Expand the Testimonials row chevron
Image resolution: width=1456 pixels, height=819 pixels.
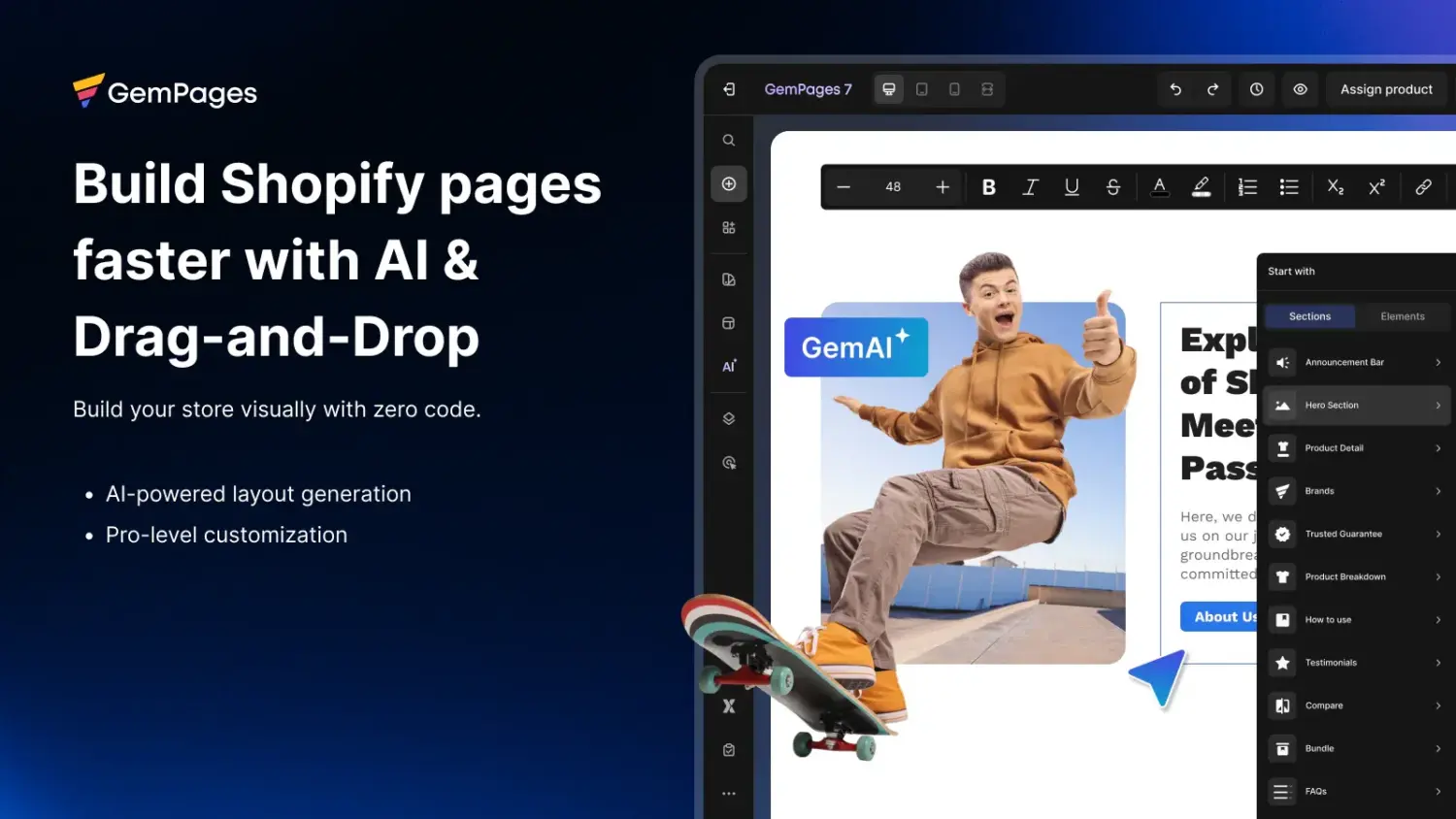(1439, 663)
